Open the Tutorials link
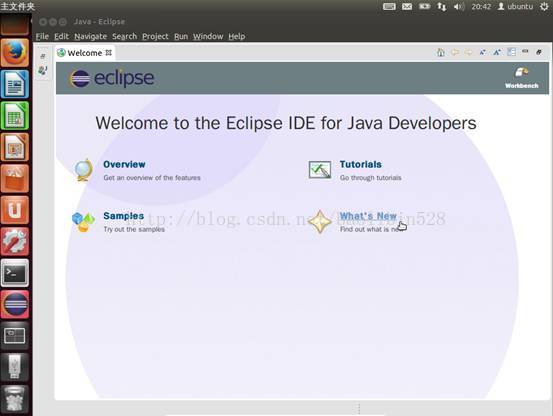Image resolution: width=553 pixels, height=416 pixels. click(x=360, y=164)
